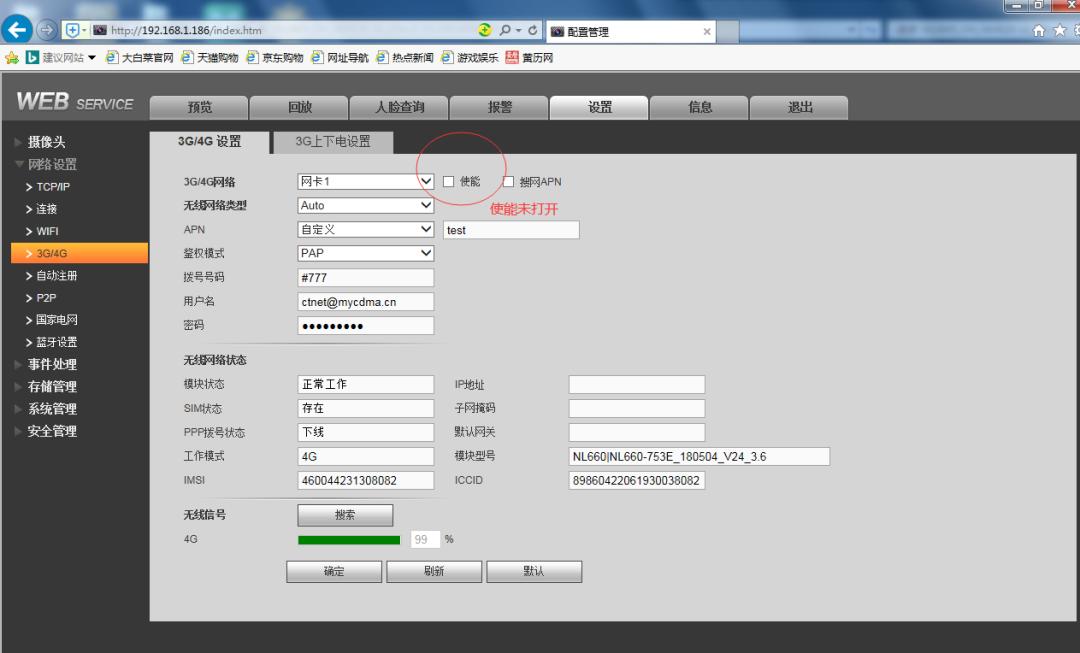Open the 游戏娱乐 bookmark
This screenshot has width=1080, height=653.
point(470,58)
